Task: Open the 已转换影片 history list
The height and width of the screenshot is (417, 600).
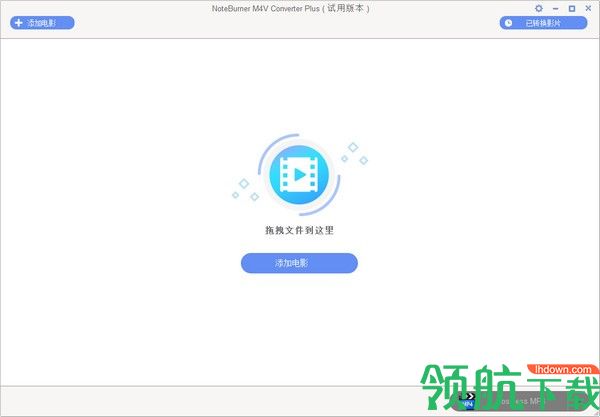Action: [543, 23]
